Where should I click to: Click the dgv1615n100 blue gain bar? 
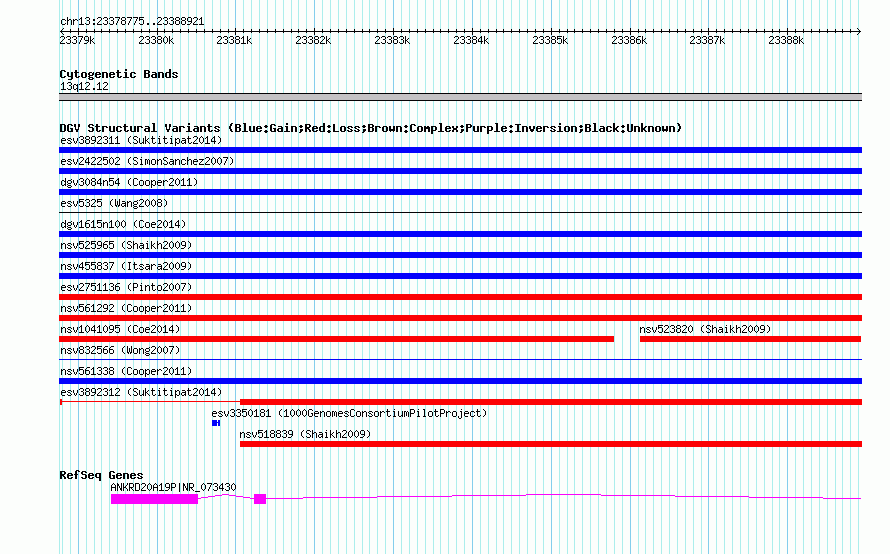pyautogui.click(x=460, y=234)
